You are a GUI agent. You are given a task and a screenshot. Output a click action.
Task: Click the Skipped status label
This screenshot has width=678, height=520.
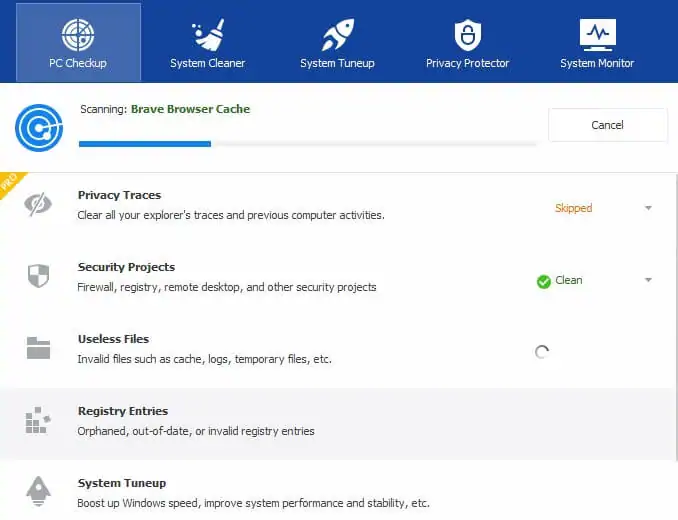coord(574,208)
